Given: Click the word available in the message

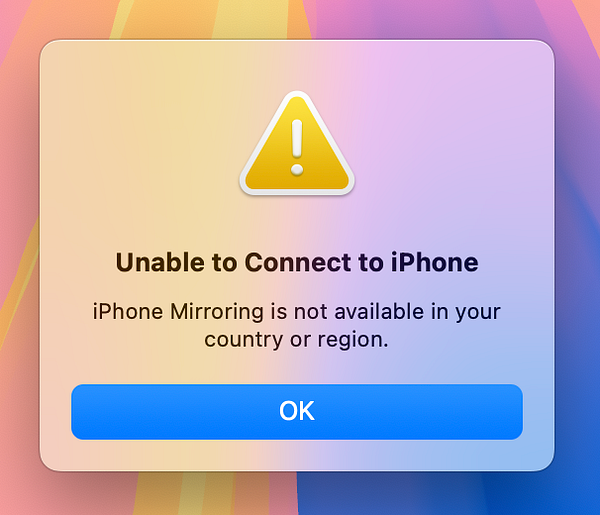Looking at the screenshot, I should (379, 311).
